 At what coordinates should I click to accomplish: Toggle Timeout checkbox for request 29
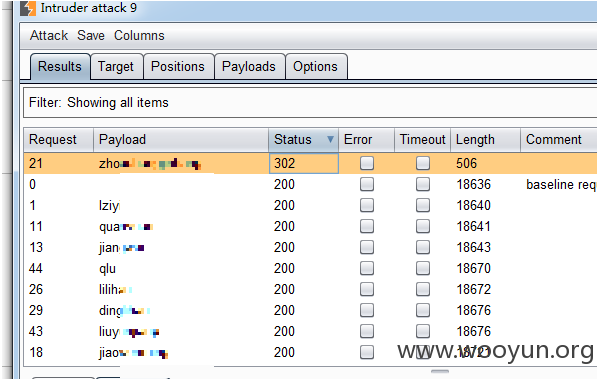tap(423, 310)
